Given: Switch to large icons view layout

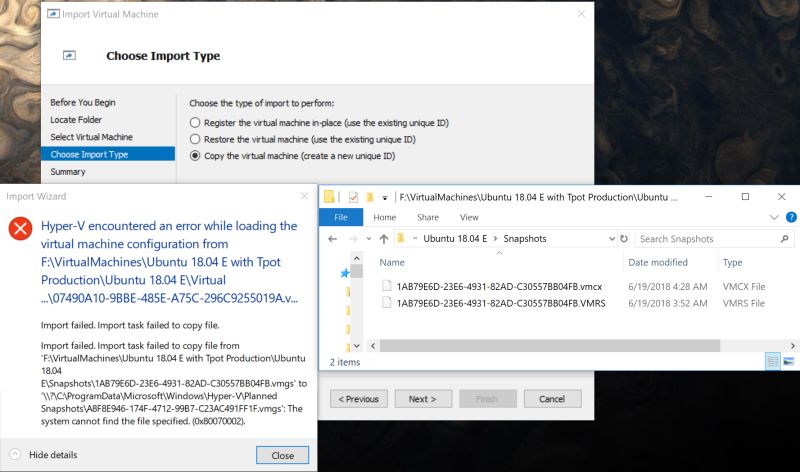Looking at the screenshot, I should coord(789,362).
